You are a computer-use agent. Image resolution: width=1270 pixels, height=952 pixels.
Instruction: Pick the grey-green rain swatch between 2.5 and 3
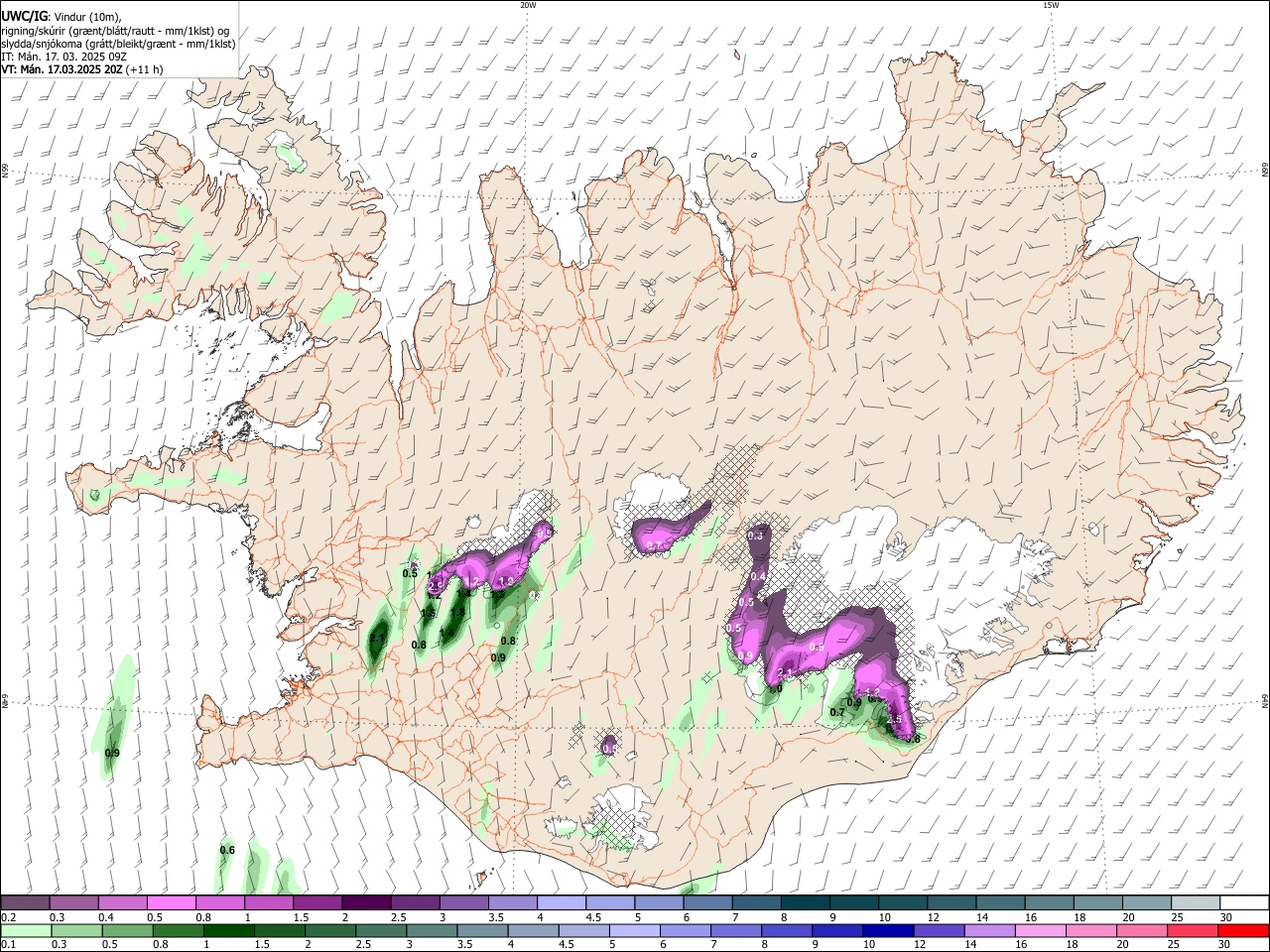382,930
